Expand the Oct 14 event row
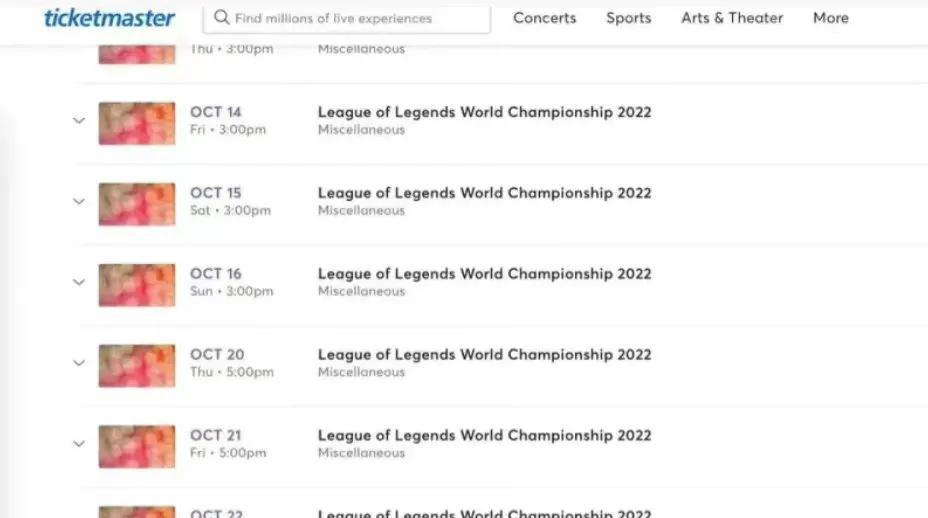 (79, 121)
